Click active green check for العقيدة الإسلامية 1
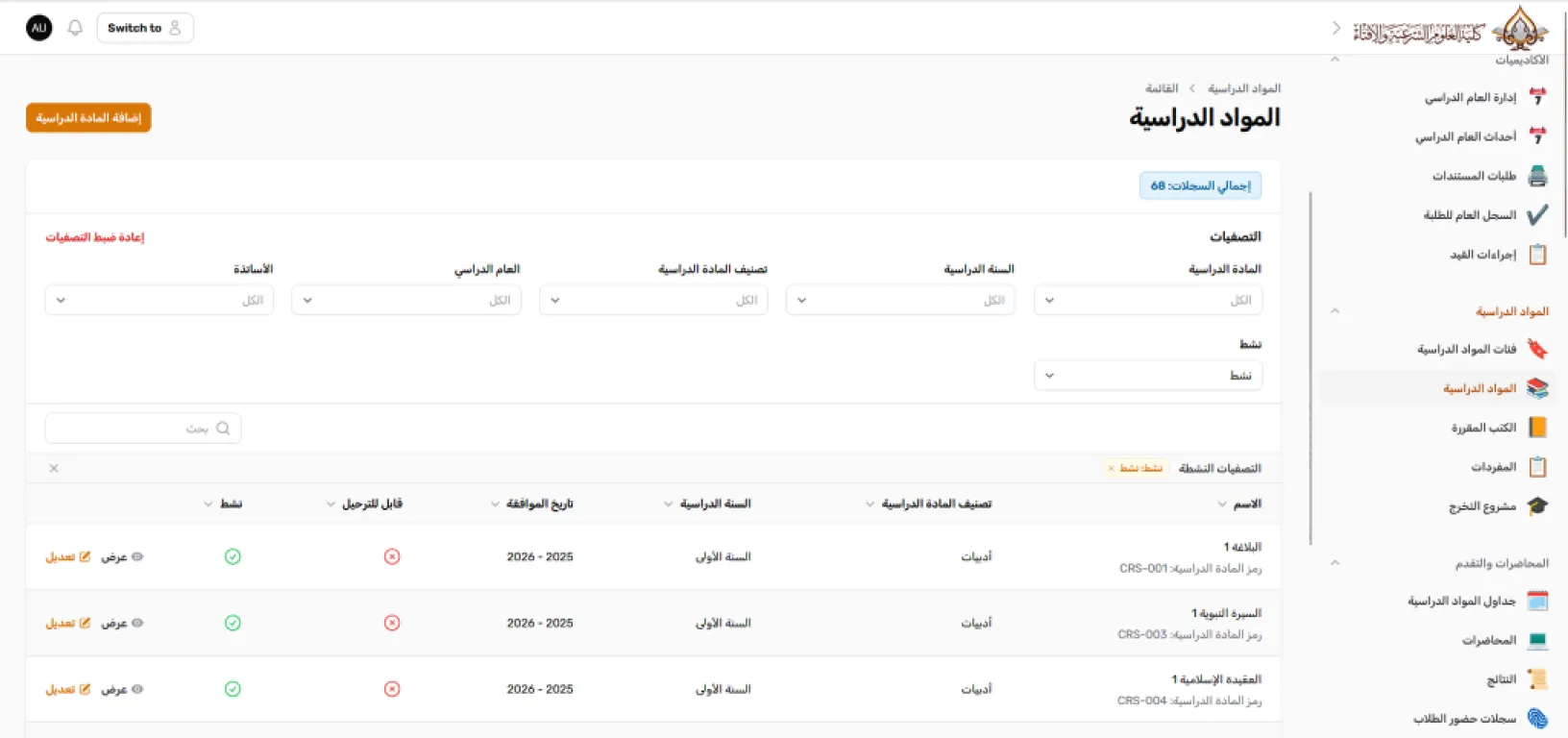1568x738 pixels. tap(233, 689)
